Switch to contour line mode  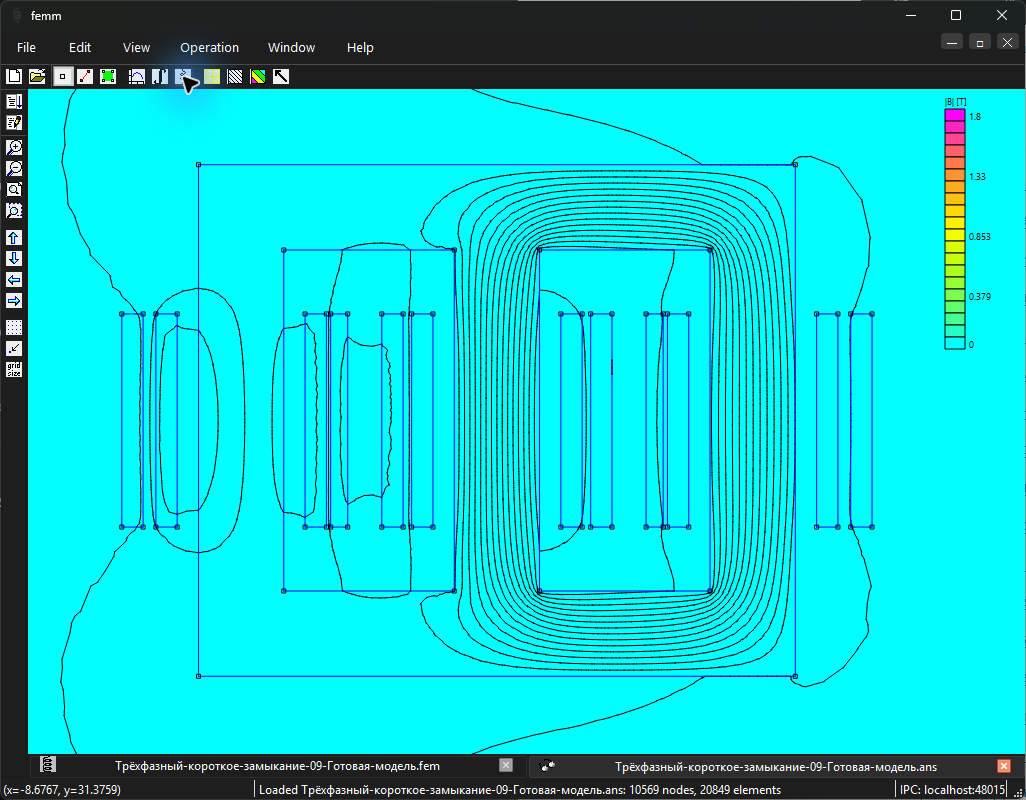tap(85, 77)
